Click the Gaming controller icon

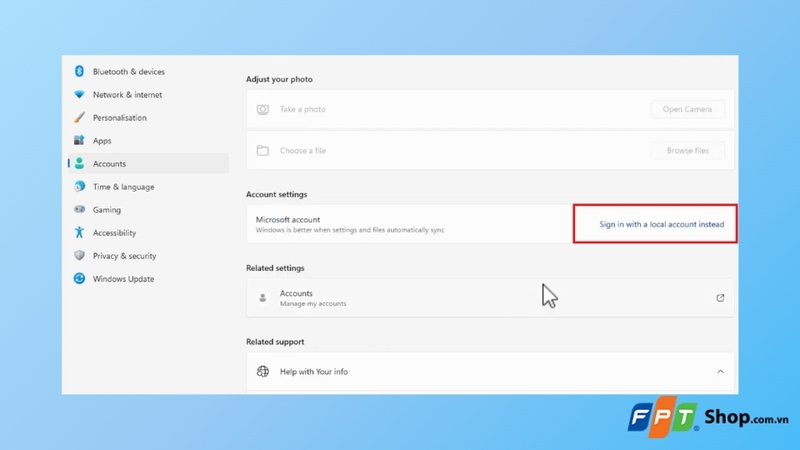[79, 209]
